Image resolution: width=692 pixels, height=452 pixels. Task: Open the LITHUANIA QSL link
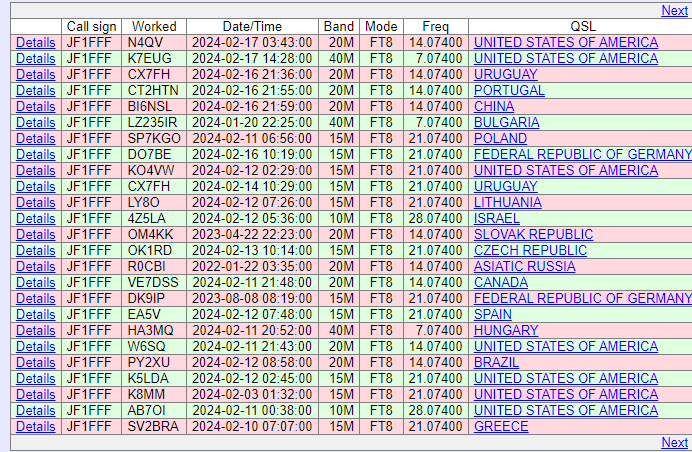[507, 202]
